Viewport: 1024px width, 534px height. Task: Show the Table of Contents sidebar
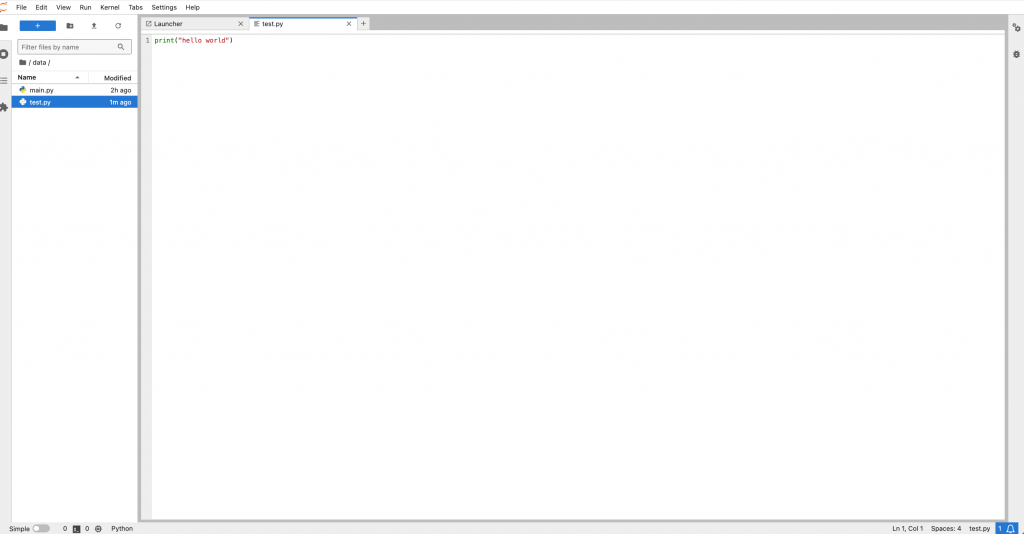point(4,80)
